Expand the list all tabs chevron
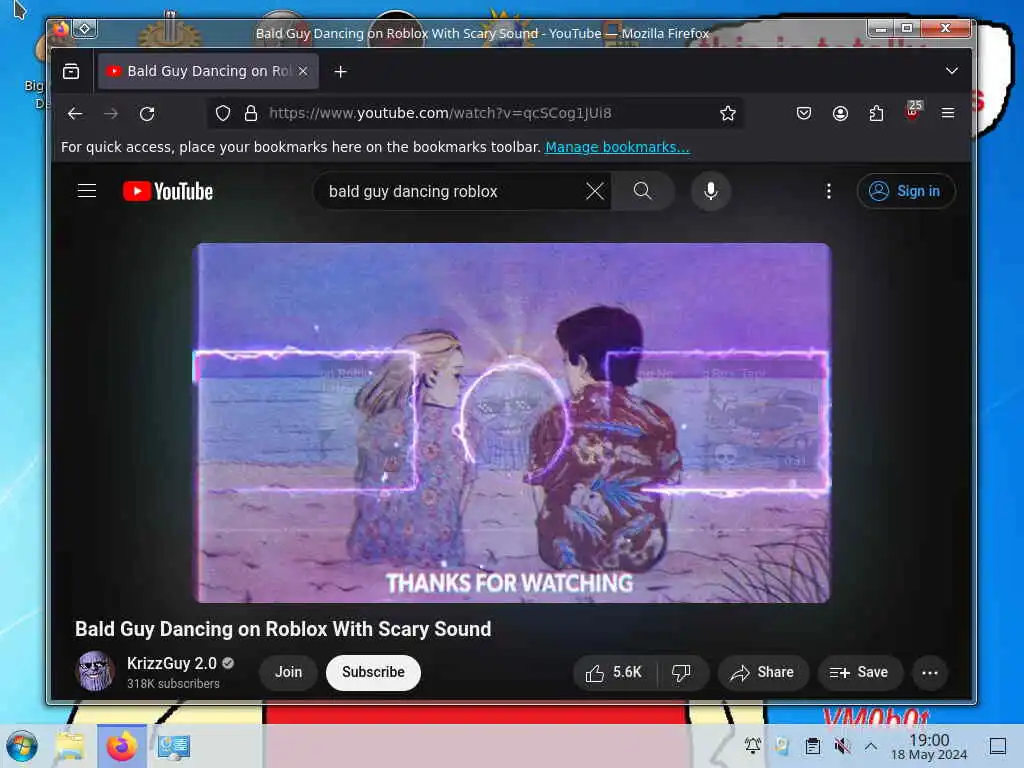This screenshot has height=768, width=1024. (952, 71)
